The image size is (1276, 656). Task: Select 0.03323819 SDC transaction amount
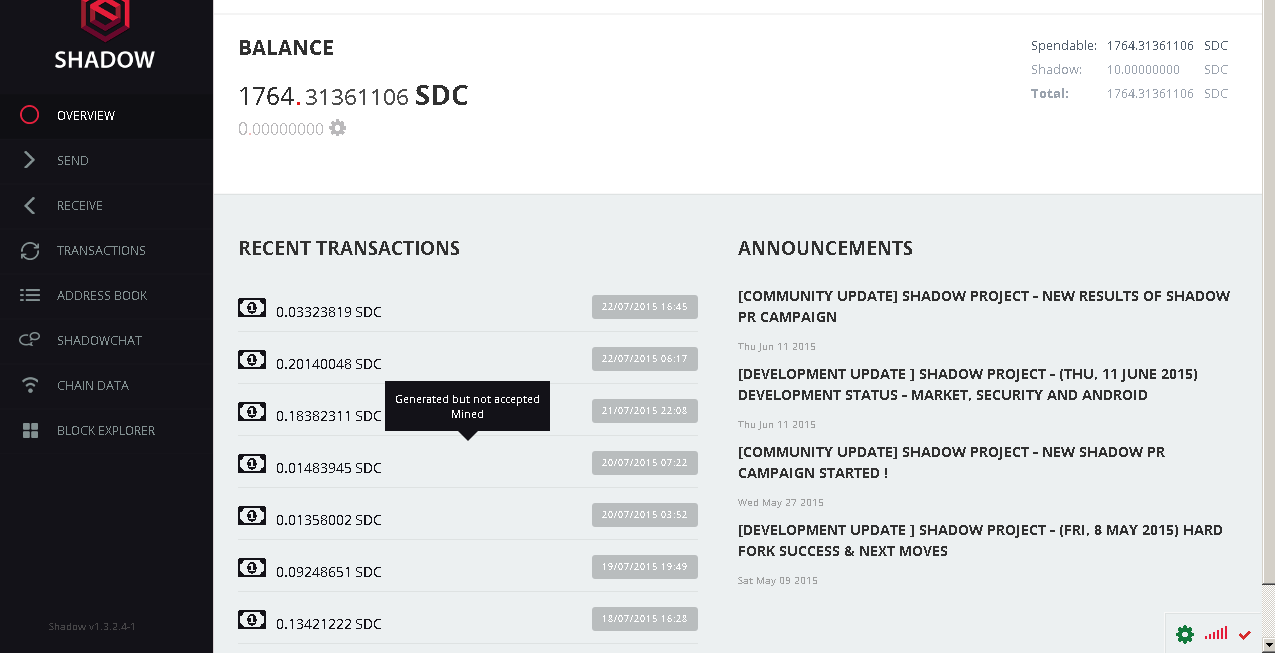click(329, 312)
